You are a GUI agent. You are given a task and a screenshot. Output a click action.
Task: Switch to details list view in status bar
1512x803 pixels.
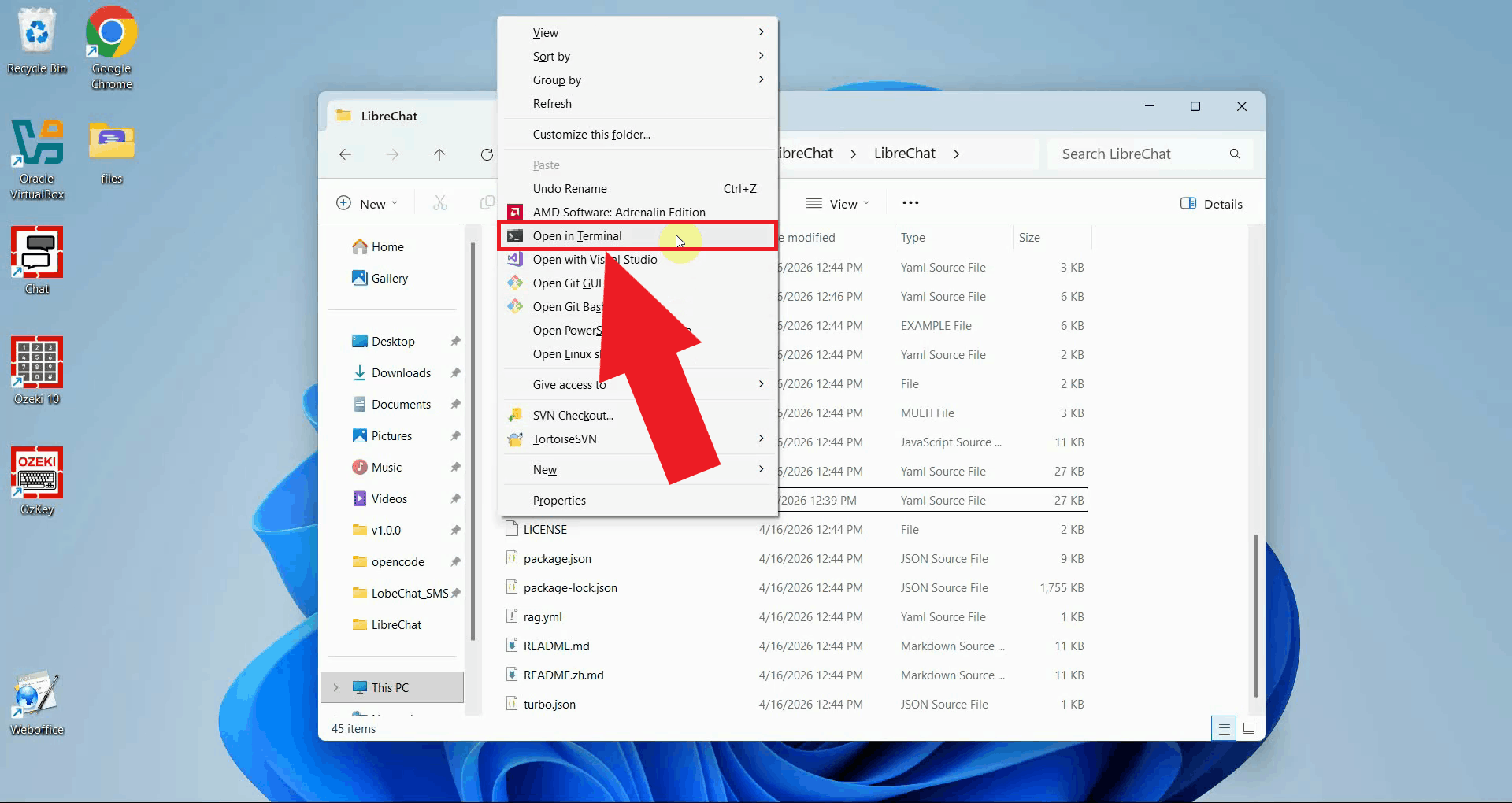click(1224, 729)
